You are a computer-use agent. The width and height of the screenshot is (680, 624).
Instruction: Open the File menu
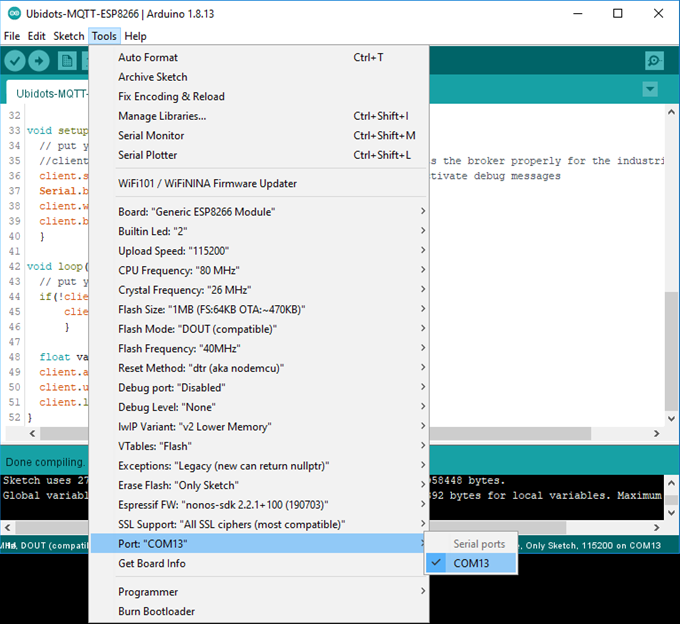[12, 36]
